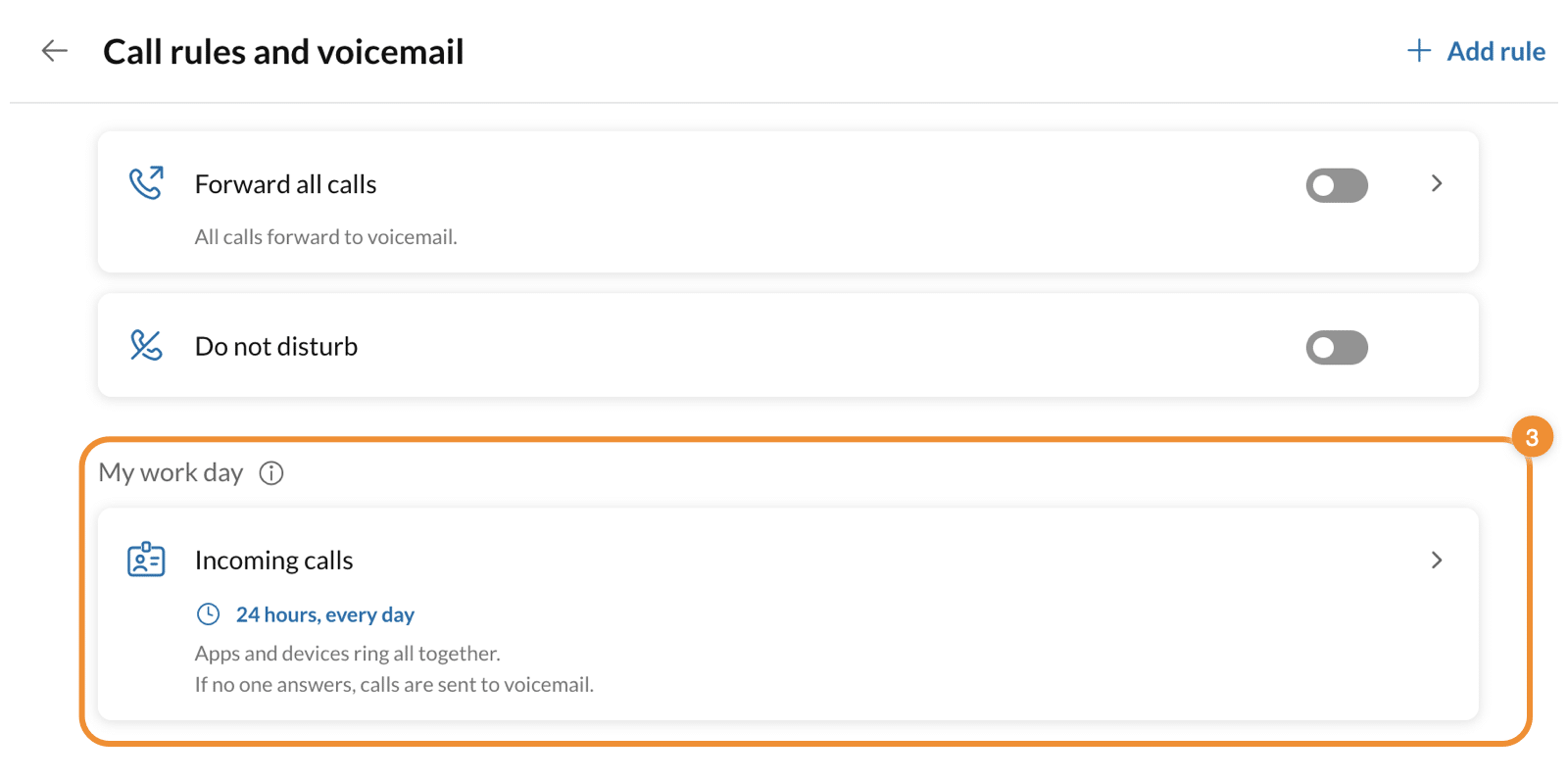
Task: Select the Forward all calls label
Action: tap(285, 184)
